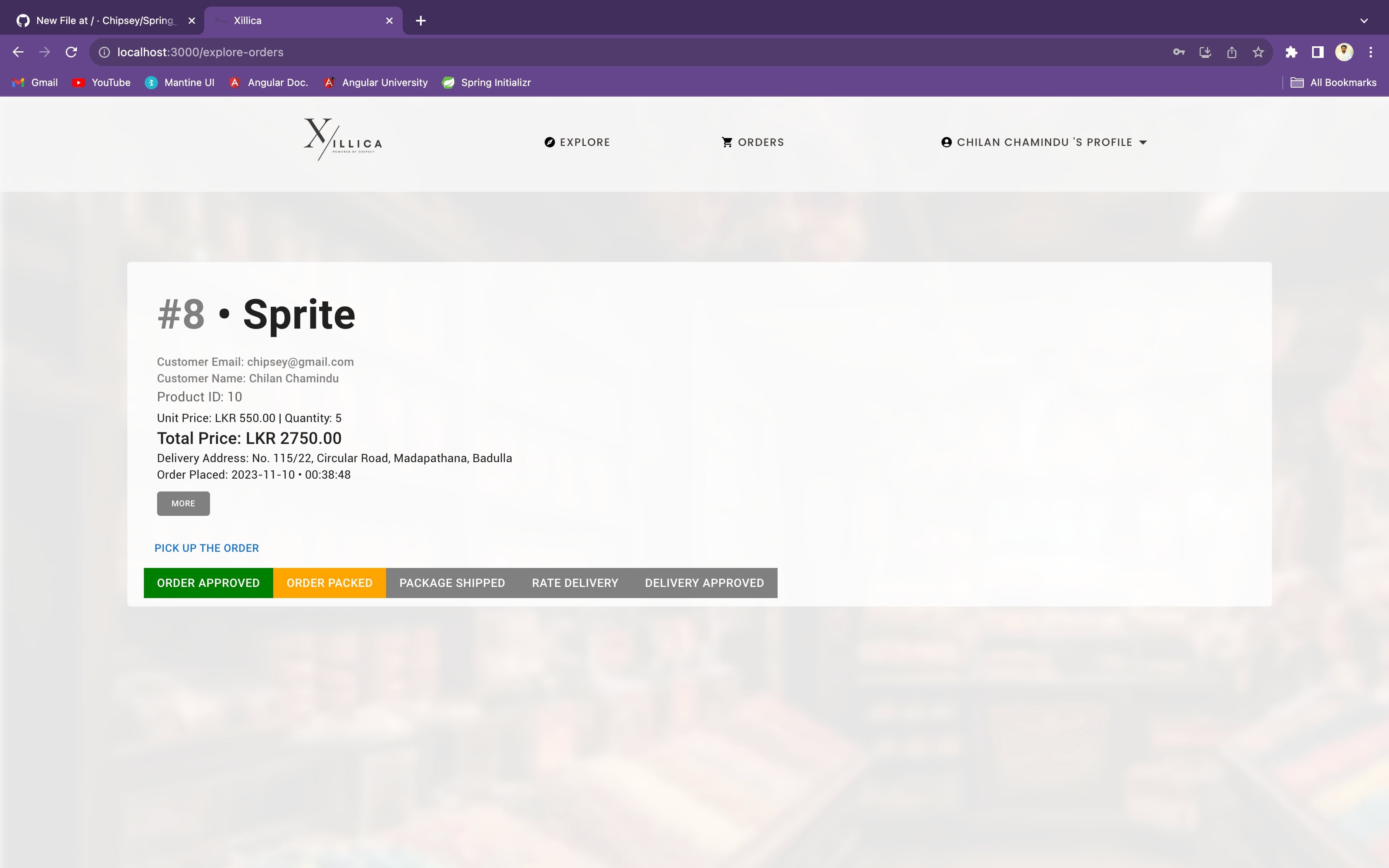Go to the Orders page

pyautogui.click(x=752, y=142)
